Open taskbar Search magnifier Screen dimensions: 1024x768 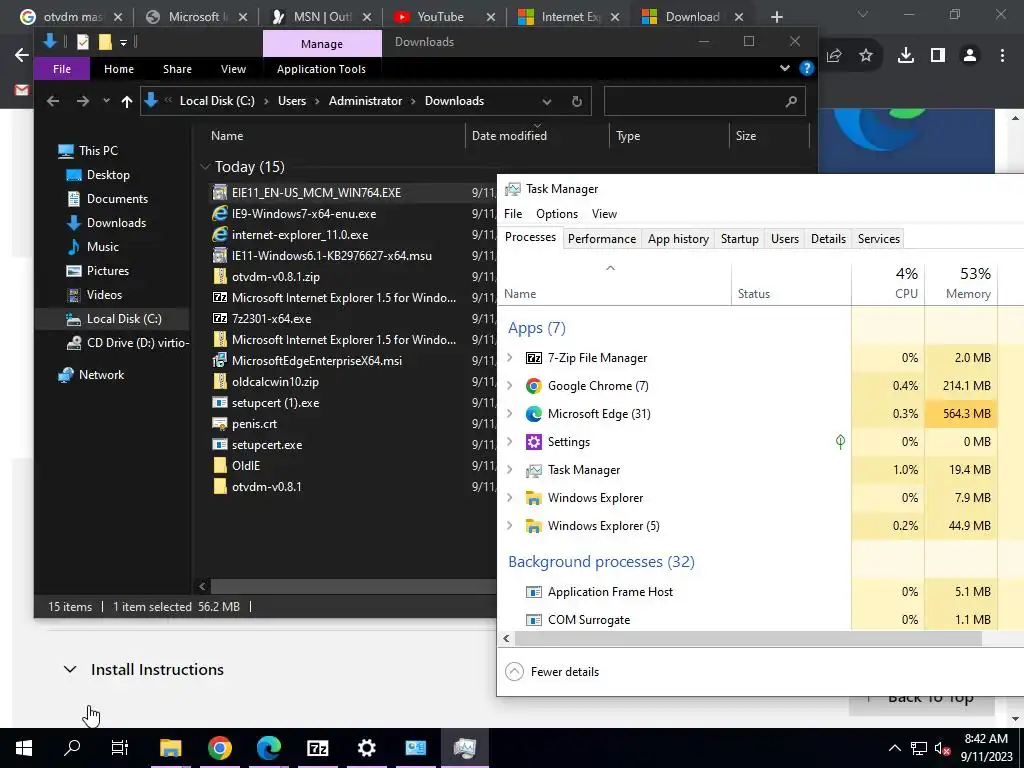tap(72, 748)
